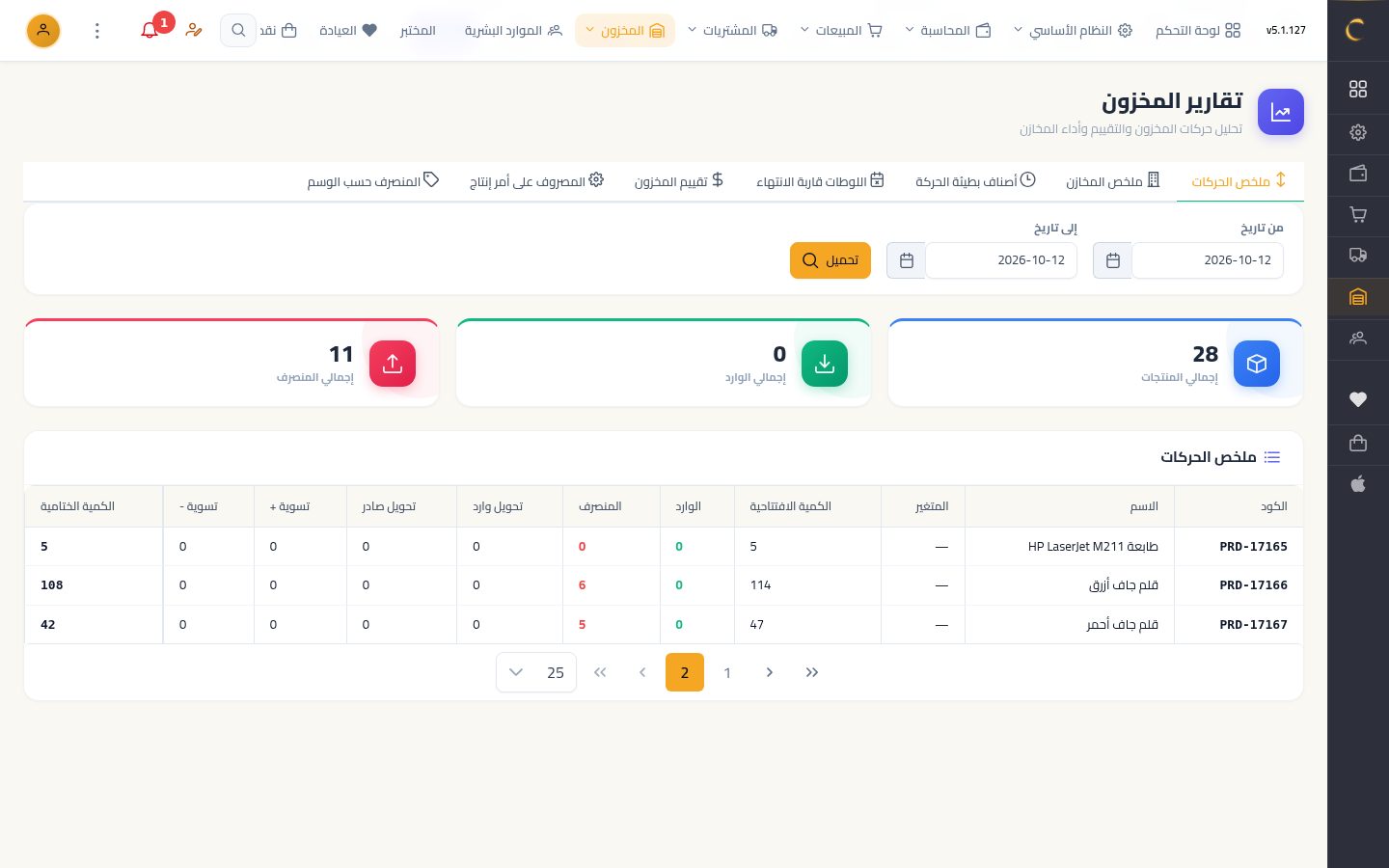Open the sidebar delivery truck icon

pos(1358,256)
